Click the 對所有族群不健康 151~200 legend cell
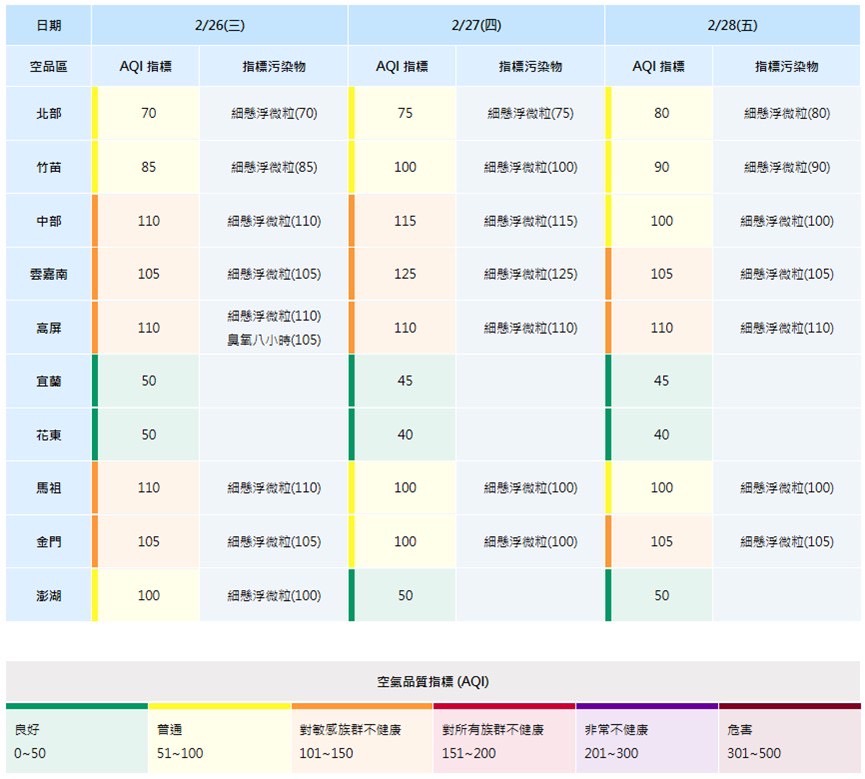865x779 pixels. [x=504, y=738]
